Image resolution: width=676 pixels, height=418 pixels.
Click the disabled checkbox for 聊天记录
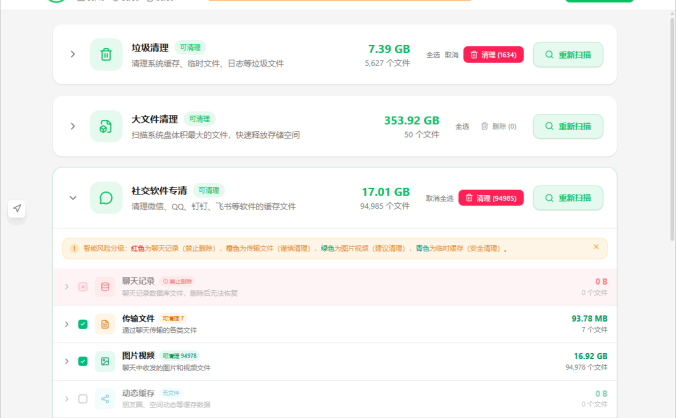tap(83, 287)
